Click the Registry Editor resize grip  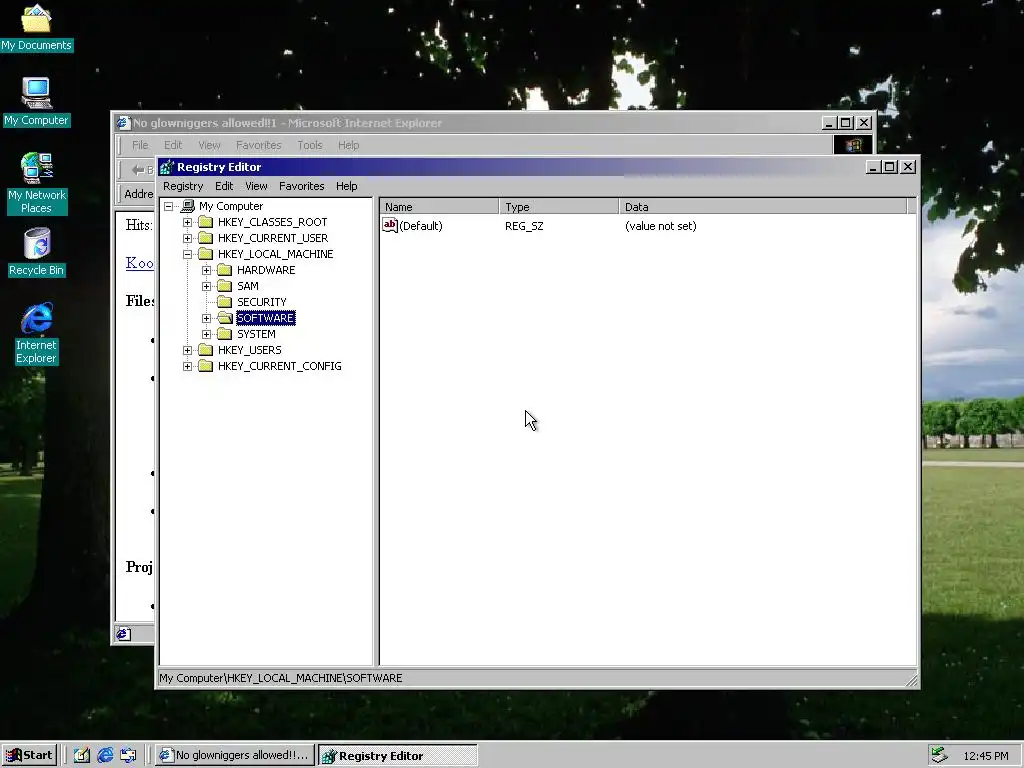pos(912,680)
